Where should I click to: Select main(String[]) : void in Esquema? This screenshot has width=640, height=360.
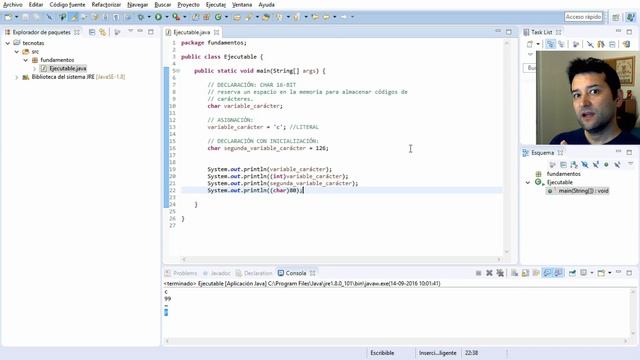[x=578, y=191]
